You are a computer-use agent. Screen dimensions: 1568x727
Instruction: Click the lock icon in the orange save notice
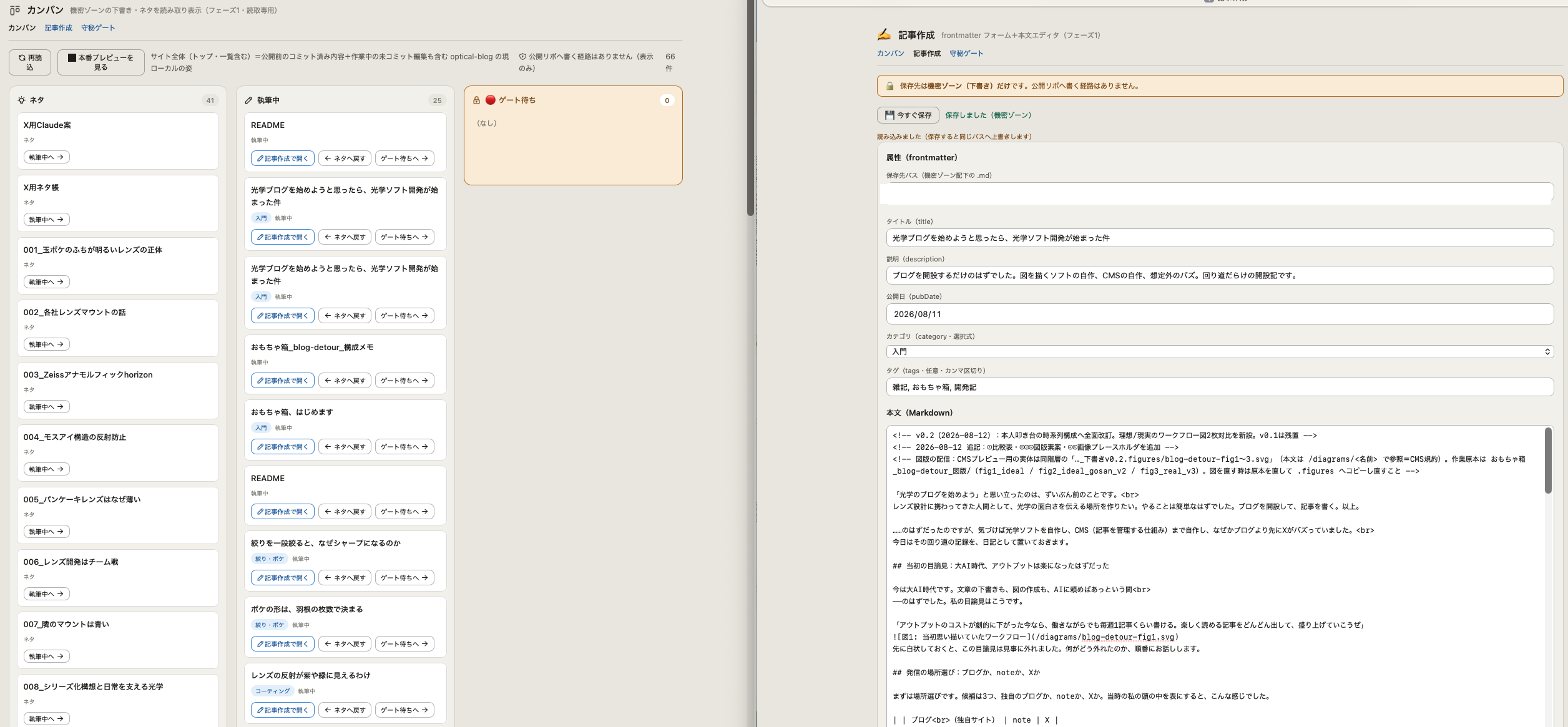(x=889, y=86)
